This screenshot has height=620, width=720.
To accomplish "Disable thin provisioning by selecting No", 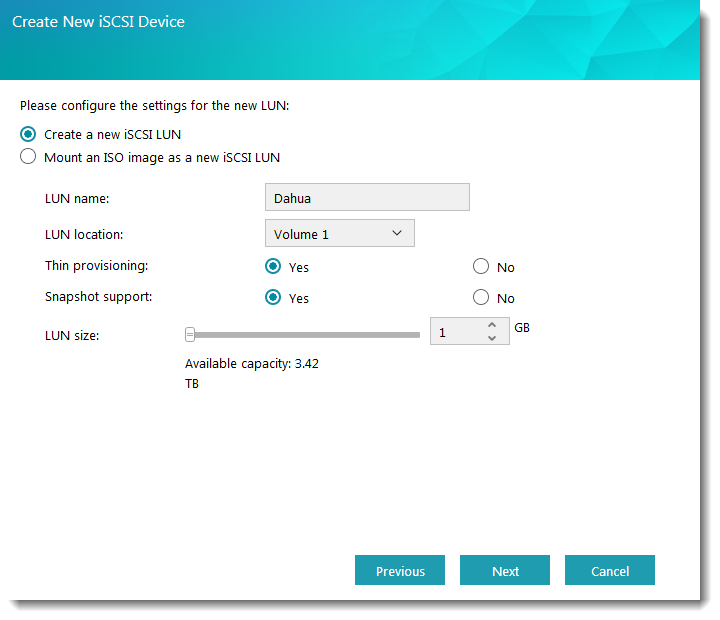I will coord(481,267).
